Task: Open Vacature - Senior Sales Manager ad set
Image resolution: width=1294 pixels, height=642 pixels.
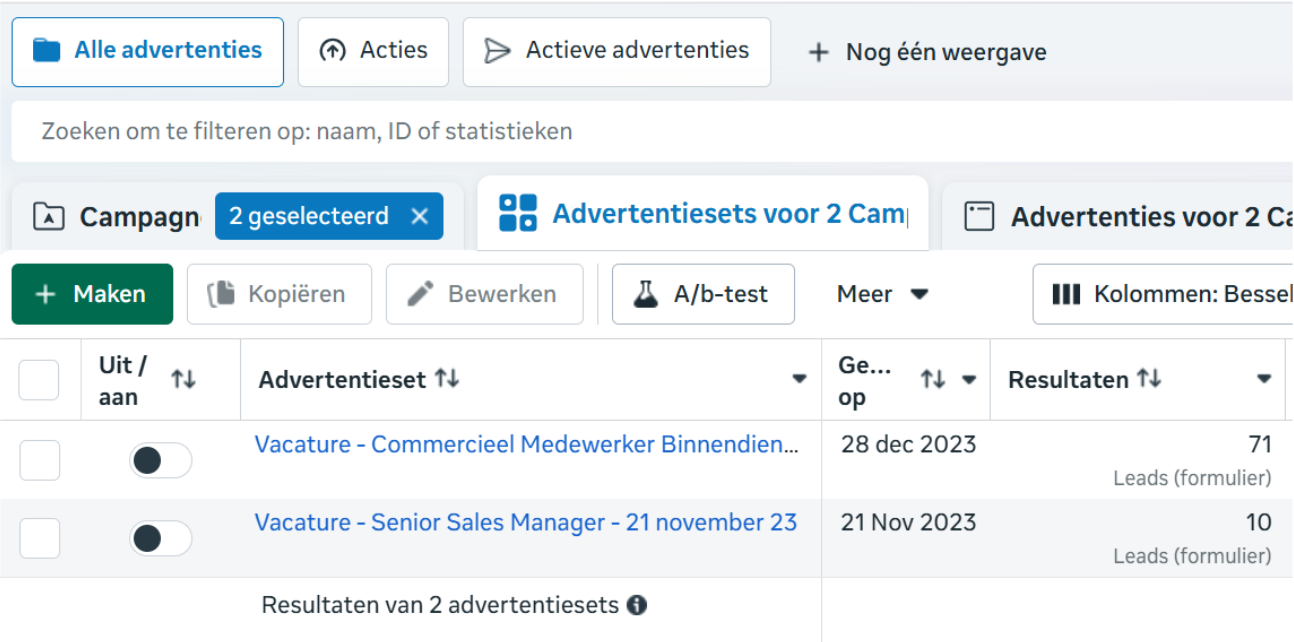Action: pos(526,522)
